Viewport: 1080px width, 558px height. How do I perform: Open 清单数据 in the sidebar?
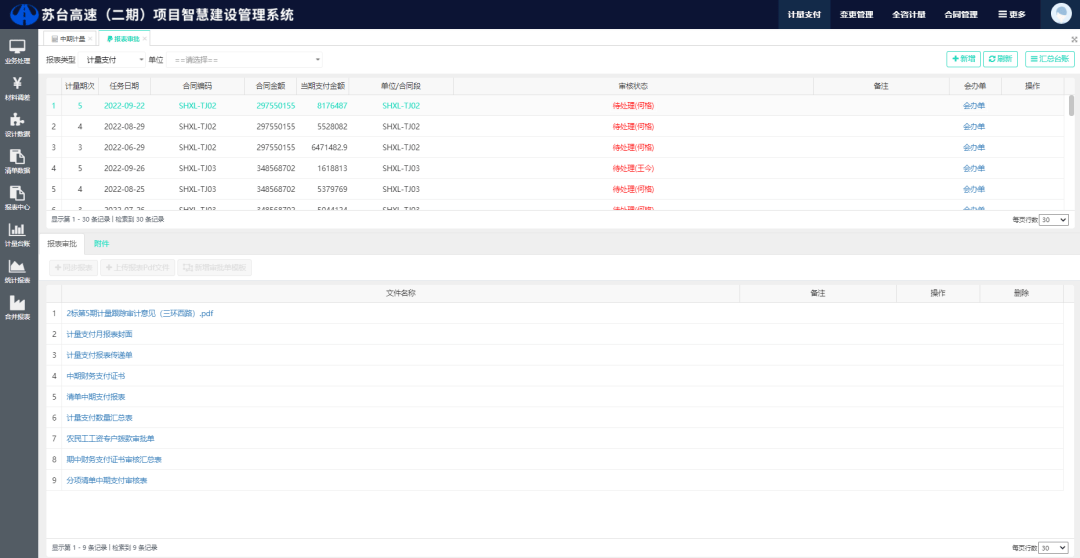click(18, 161)
